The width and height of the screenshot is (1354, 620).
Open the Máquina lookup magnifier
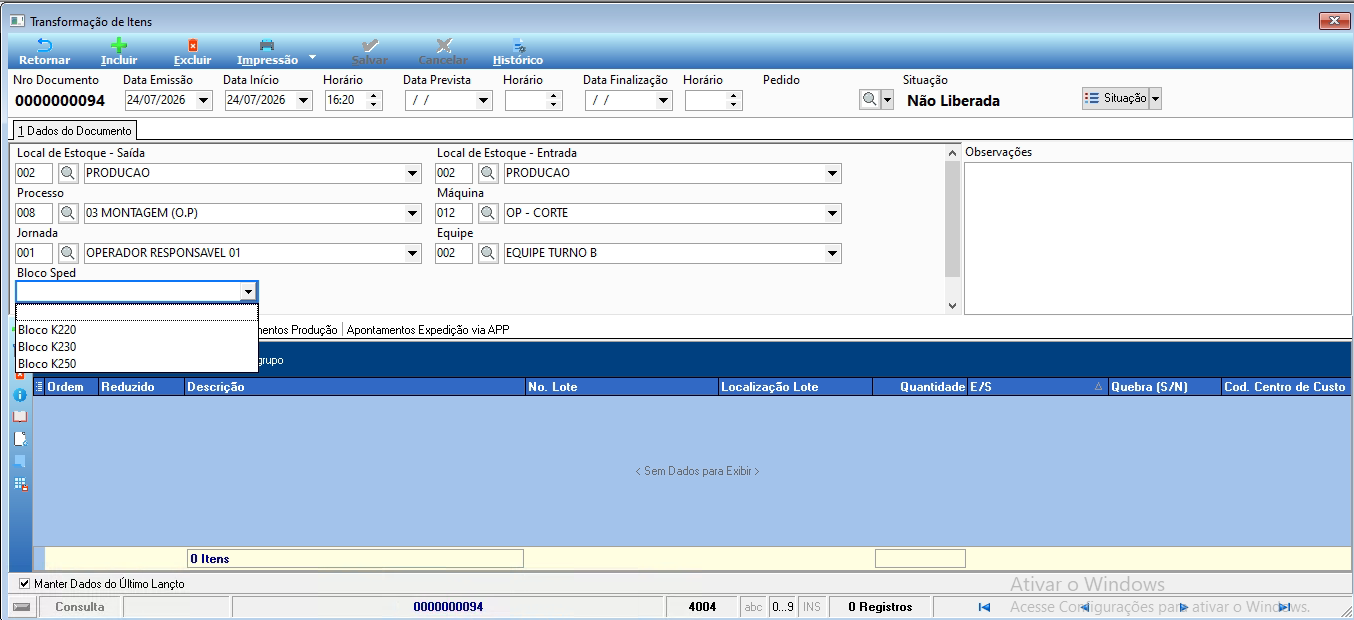[x=488, y=213]
